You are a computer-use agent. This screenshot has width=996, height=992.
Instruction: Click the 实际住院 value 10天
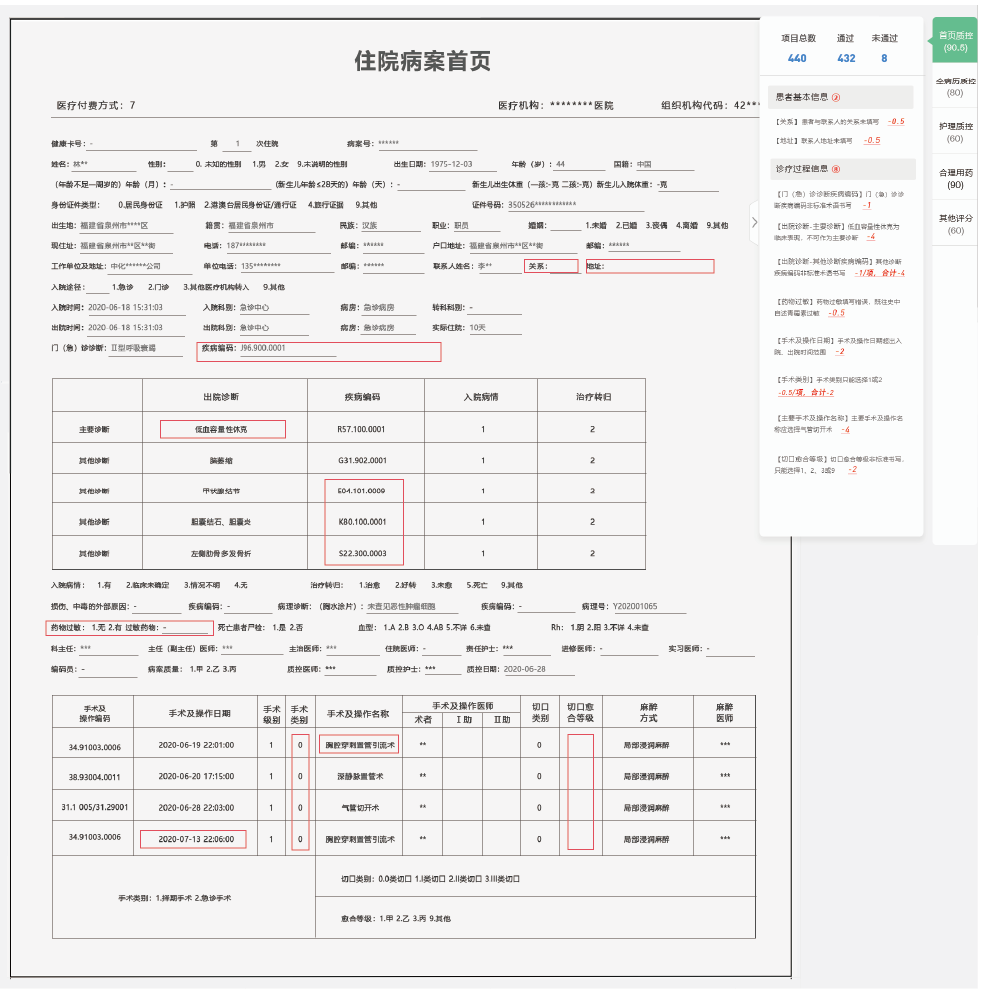pos(478,328)
